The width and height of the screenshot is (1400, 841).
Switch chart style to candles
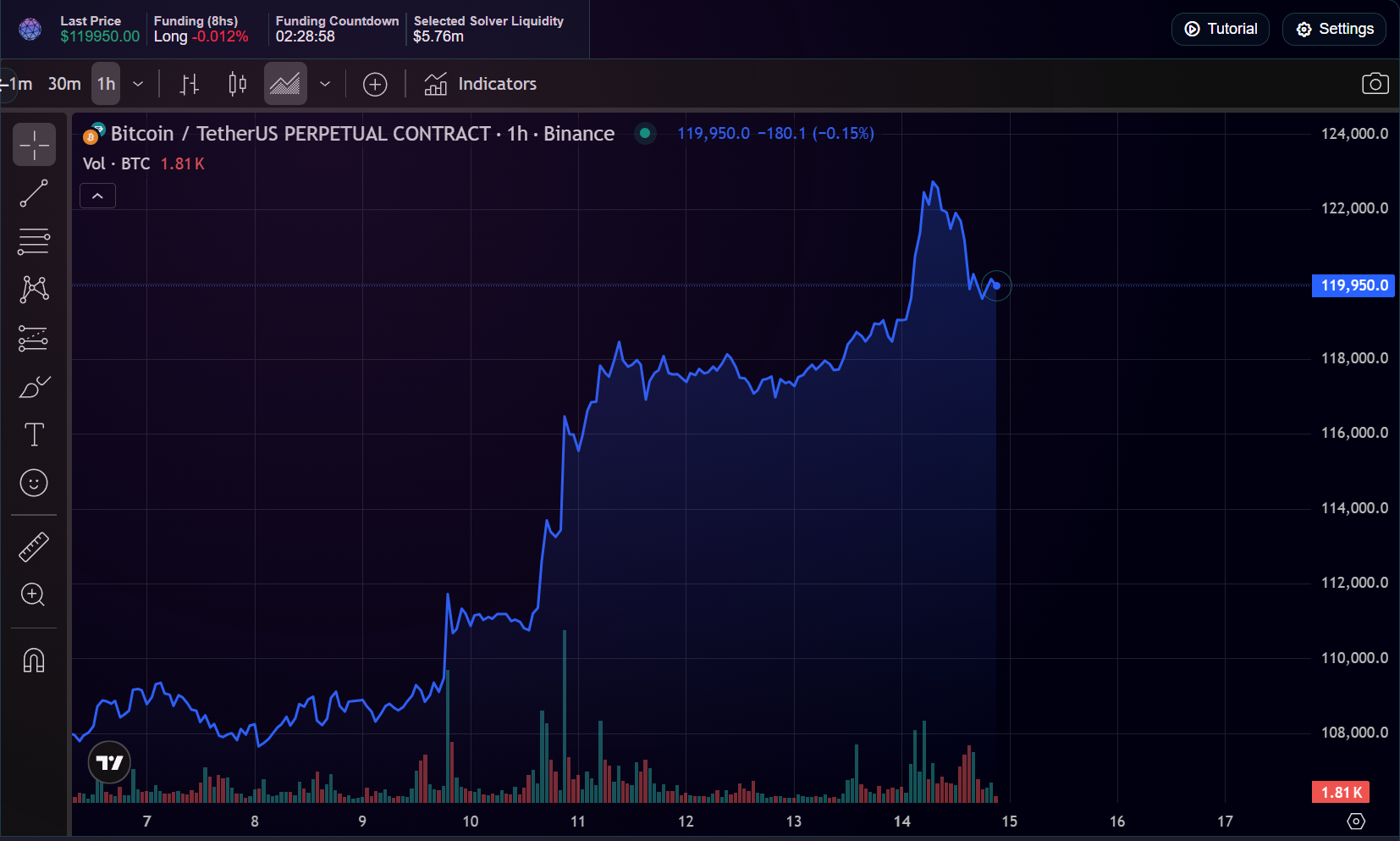pyautogui.click(x=238, y=84)
